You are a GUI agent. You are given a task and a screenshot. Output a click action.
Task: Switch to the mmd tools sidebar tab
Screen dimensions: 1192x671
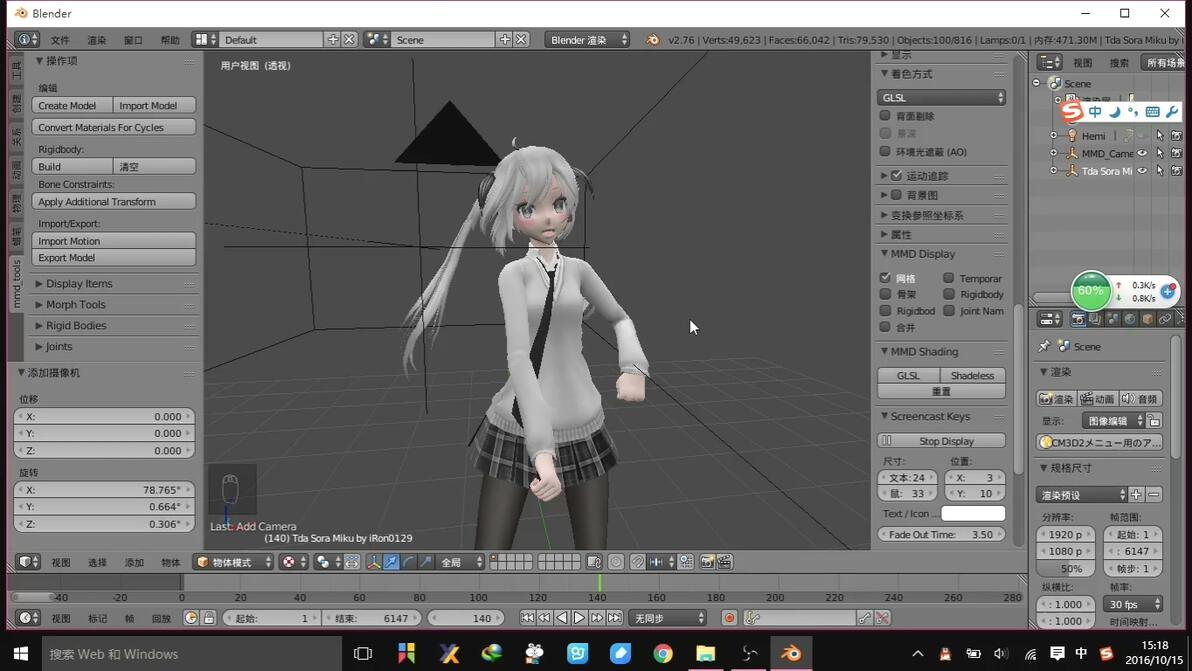pos(17,284)
